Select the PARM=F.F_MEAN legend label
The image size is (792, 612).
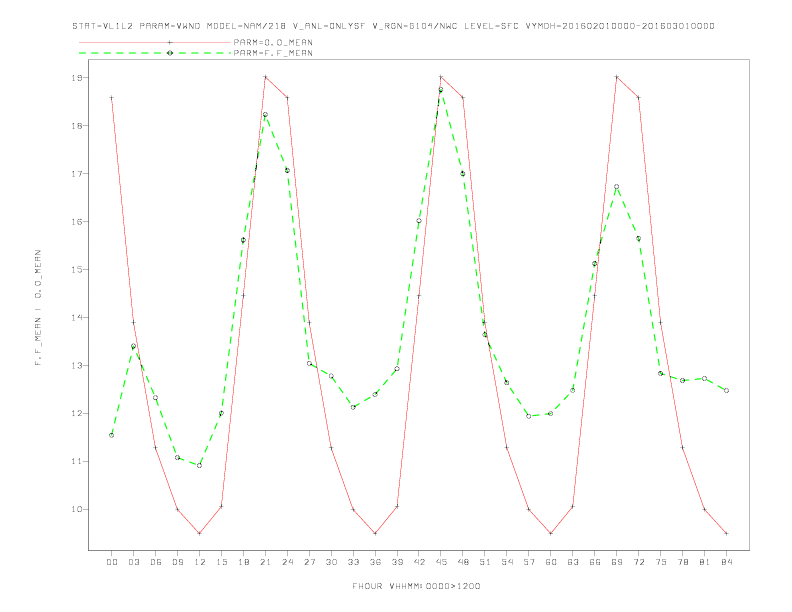(273, 53)
